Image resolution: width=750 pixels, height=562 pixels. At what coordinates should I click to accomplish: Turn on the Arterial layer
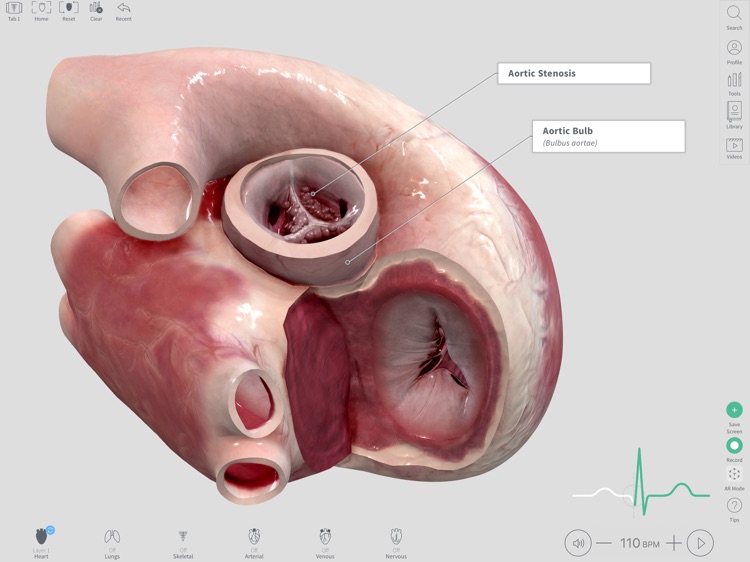[254, 538]
